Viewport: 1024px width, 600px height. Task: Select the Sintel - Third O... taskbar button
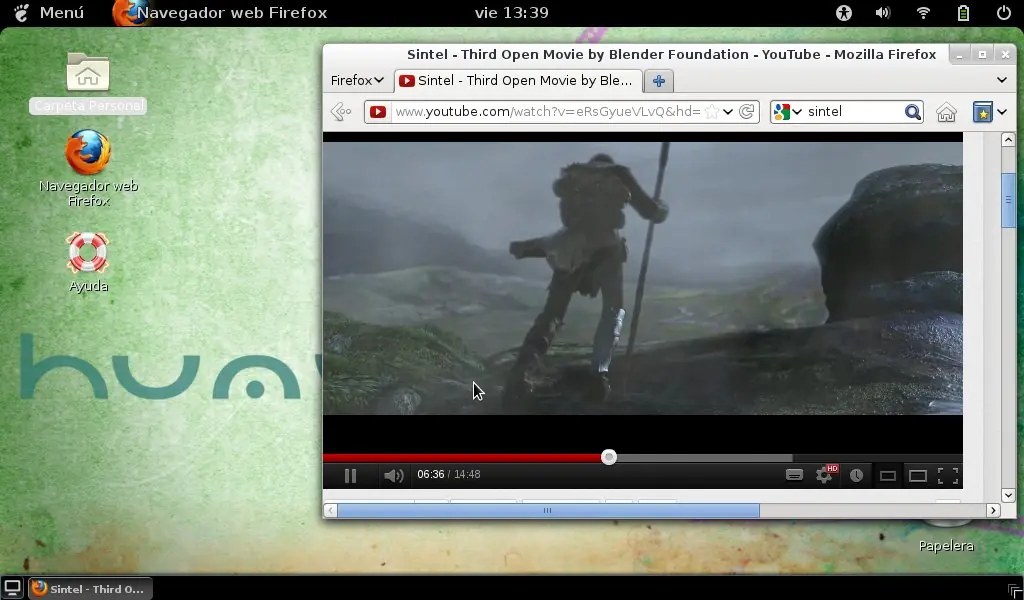pyautogui.click(x=89, y=588)
